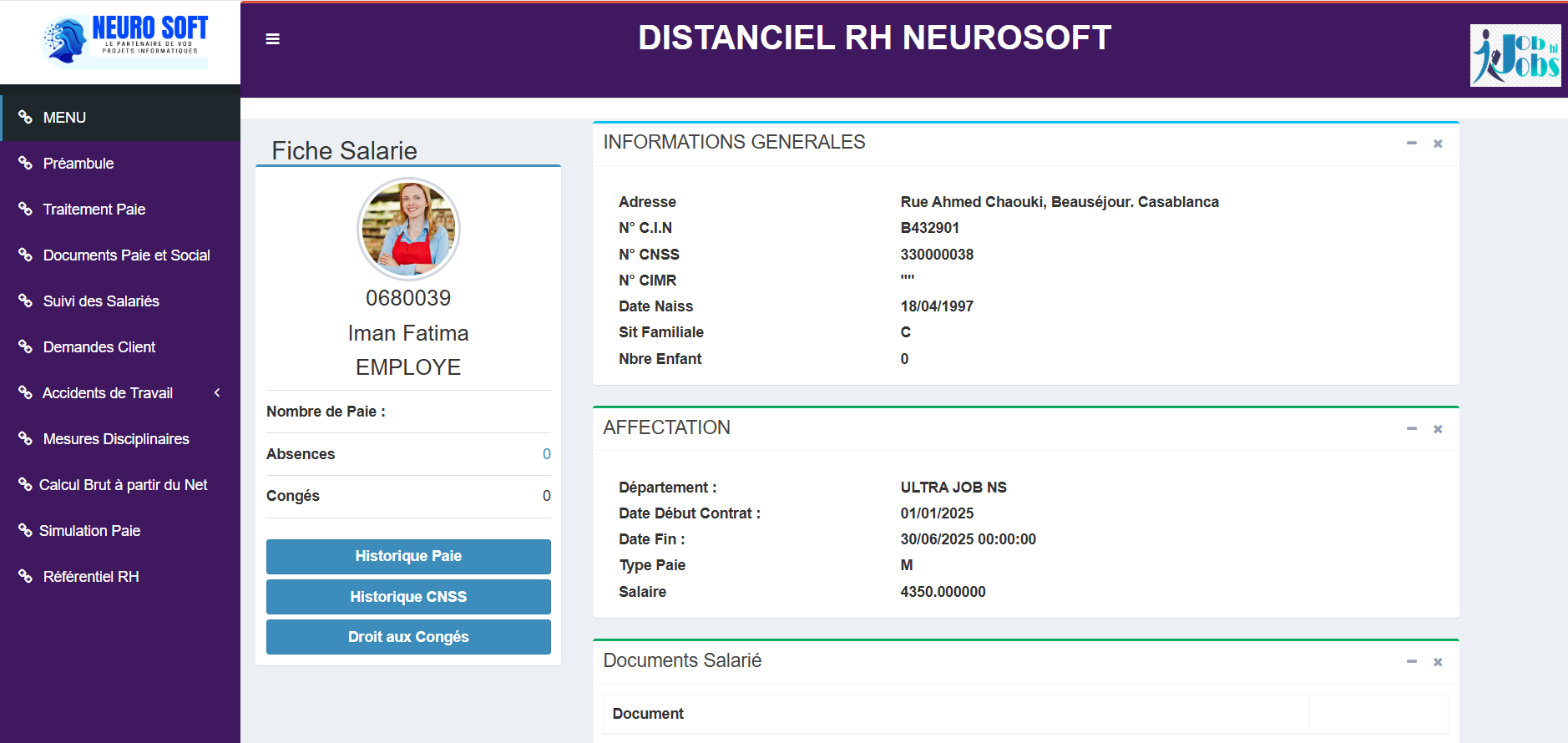Click department value ULTRA JOB NS

click(x=953, y=488)
